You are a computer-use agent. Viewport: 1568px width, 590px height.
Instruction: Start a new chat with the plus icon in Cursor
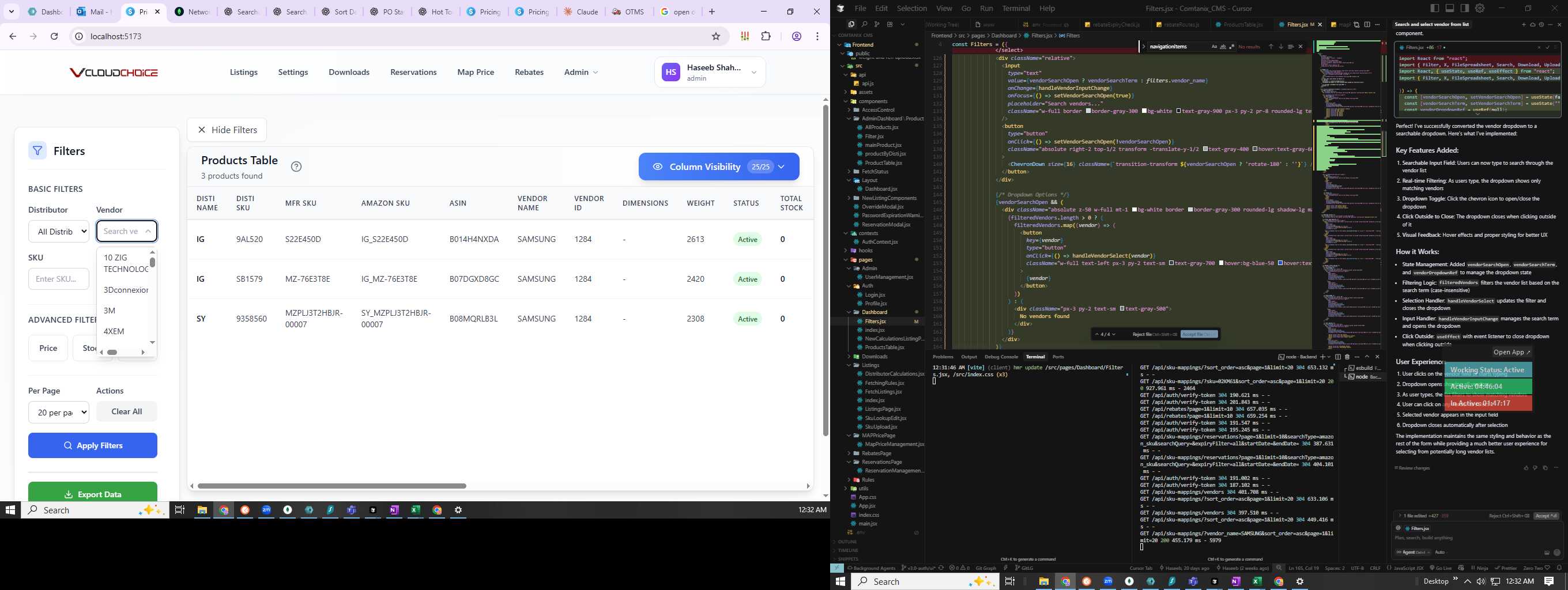point(1524,25)
